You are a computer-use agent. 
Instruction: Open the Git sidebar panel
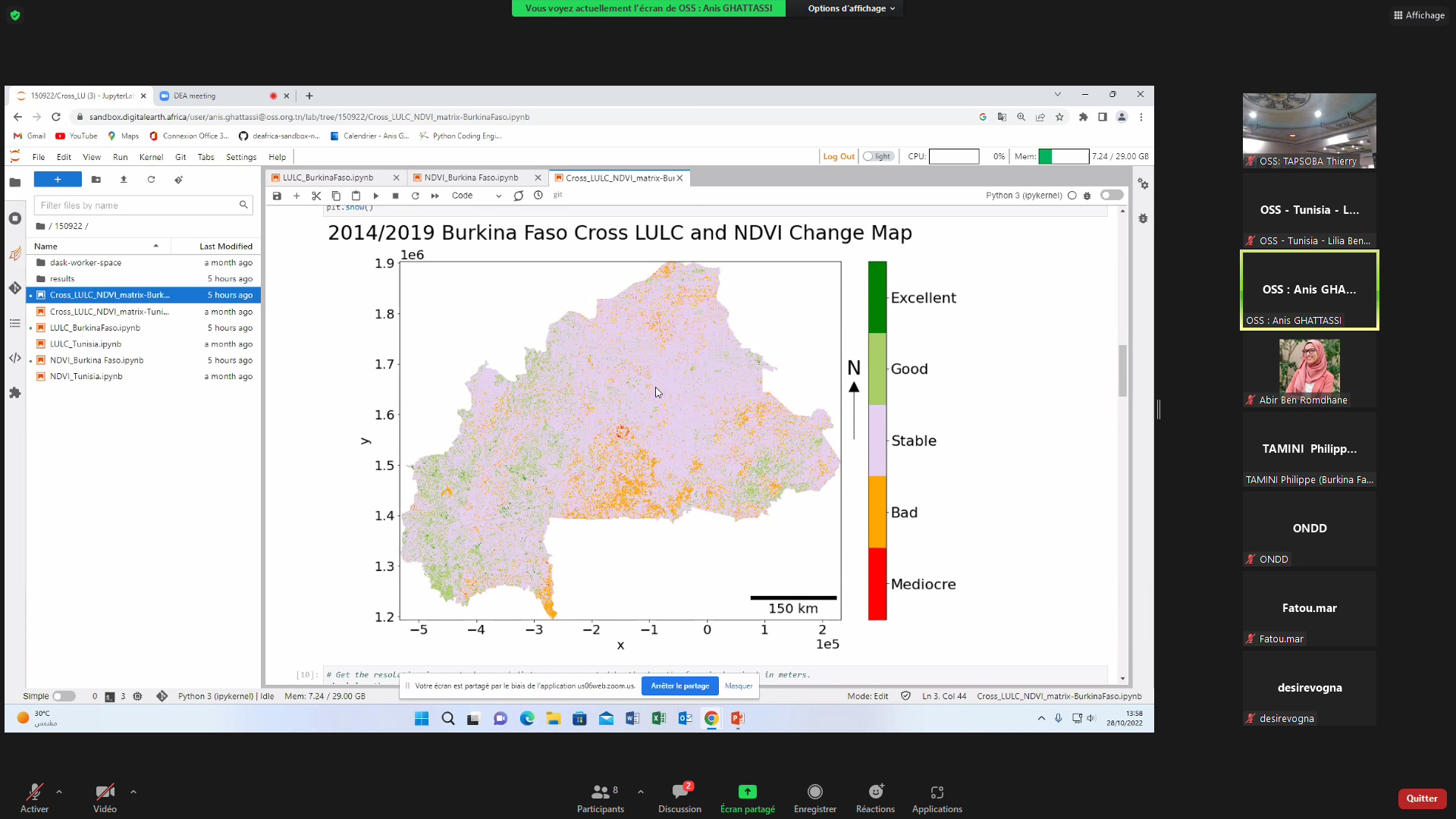(x=14, y=288)
